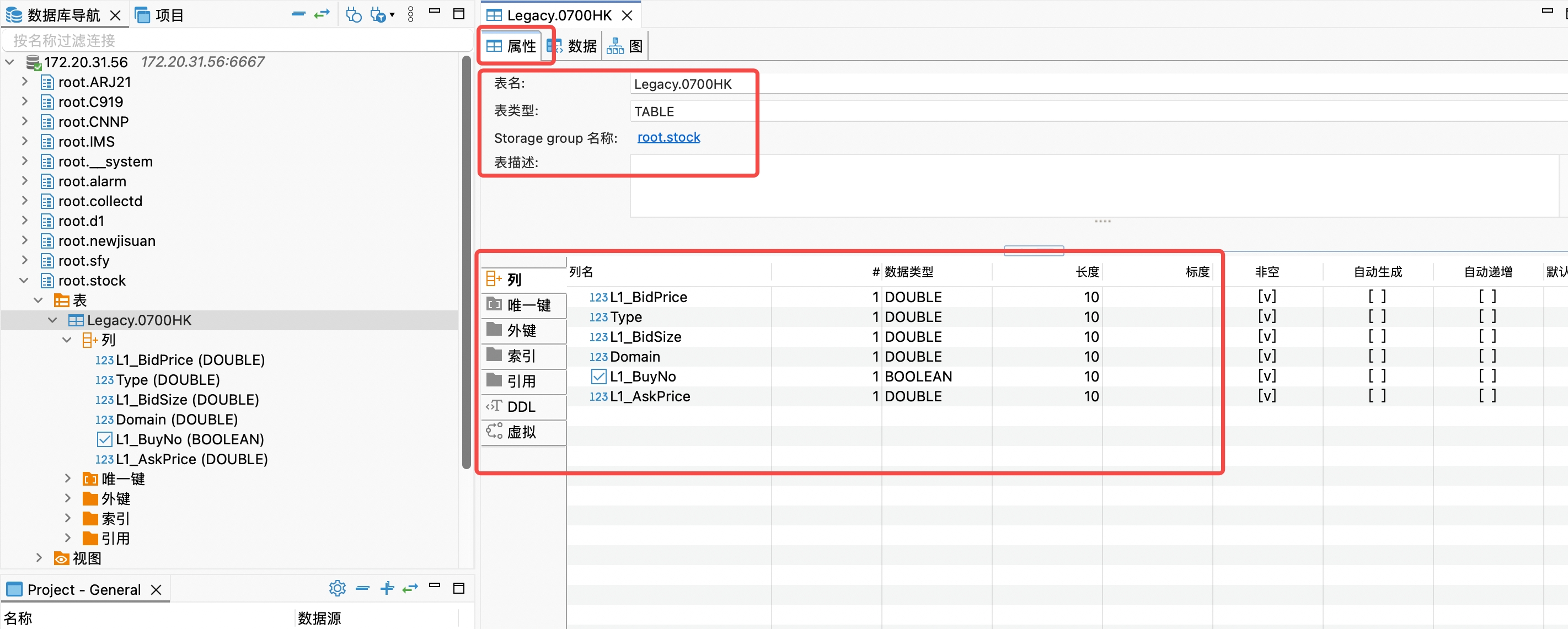Viewport: 1568px width, 629px height.
Task: Collapse the root.stock tree node
Action: (24, 281)
